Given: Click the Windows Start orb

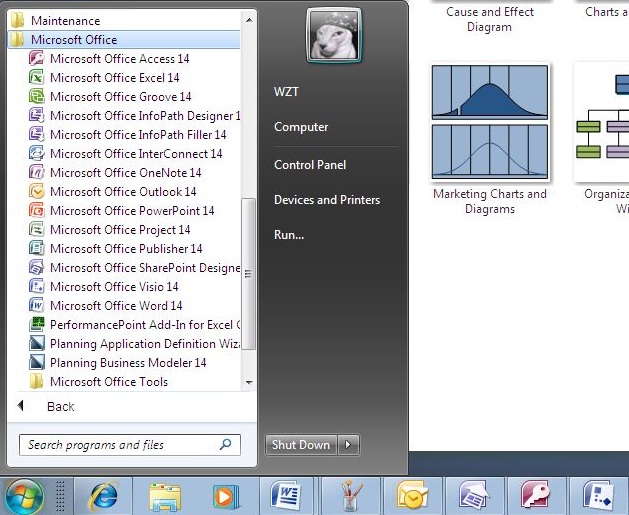Looking at the screenshot, I should coord(24,495).
